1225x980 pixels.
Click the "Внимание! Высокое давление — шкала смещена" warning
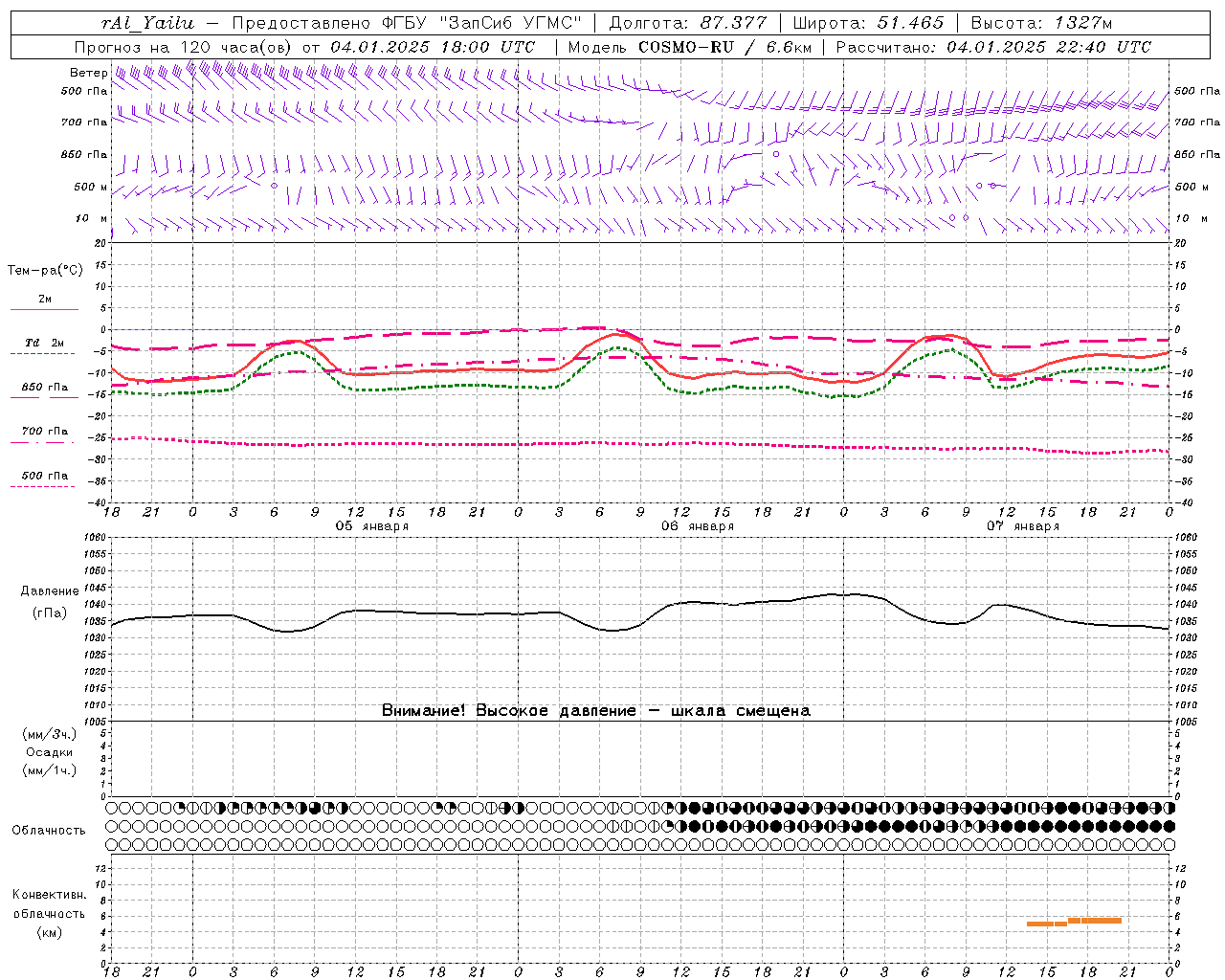coord(596,711)
